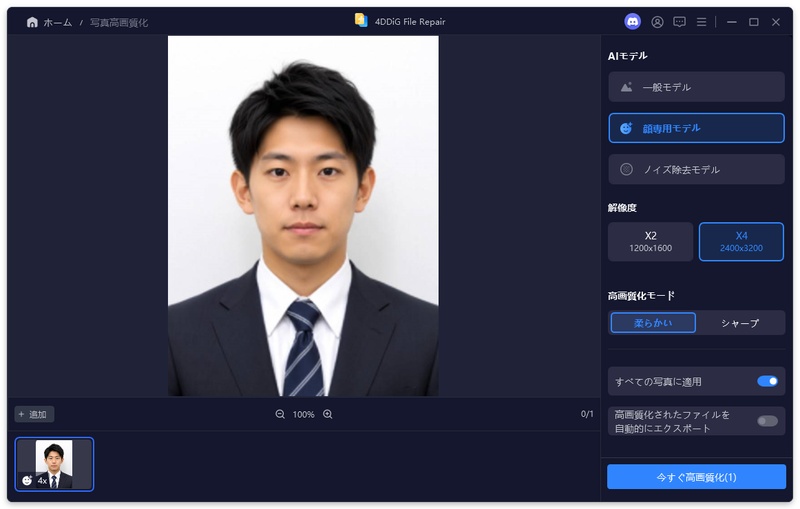Image resolution: width=800 pixels, height=509 pixels.
Task: Select the 顔専用モデル option
Action: pos(696,128)
